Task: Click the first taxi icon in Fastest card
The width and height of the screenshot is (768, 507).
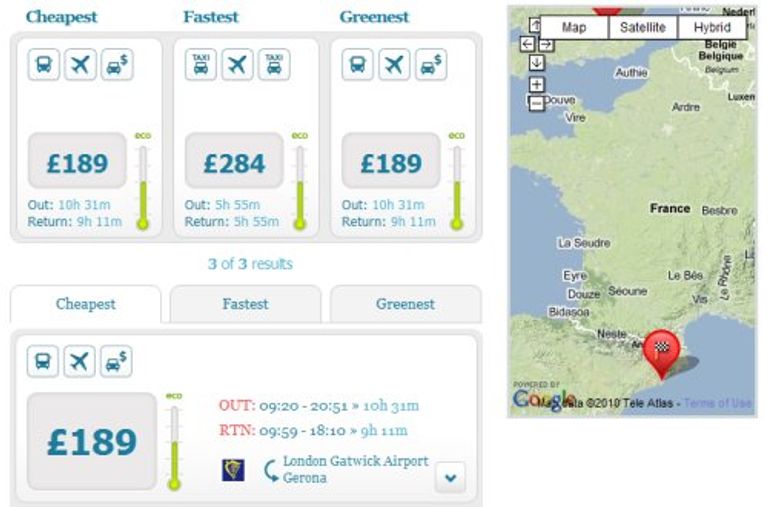Action: pos(201,64)
